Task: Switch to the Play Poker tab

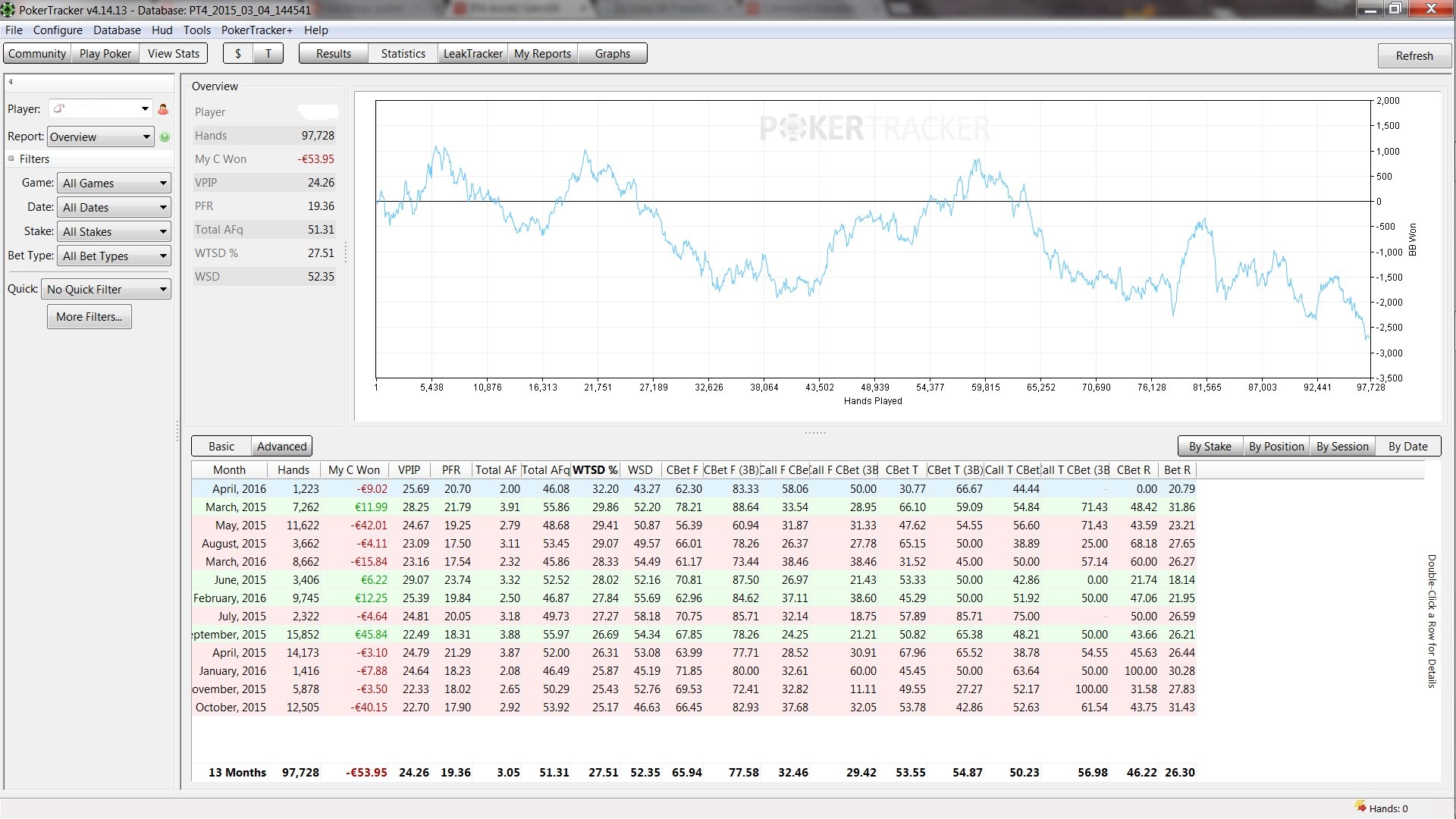Action: click(105, 54)
